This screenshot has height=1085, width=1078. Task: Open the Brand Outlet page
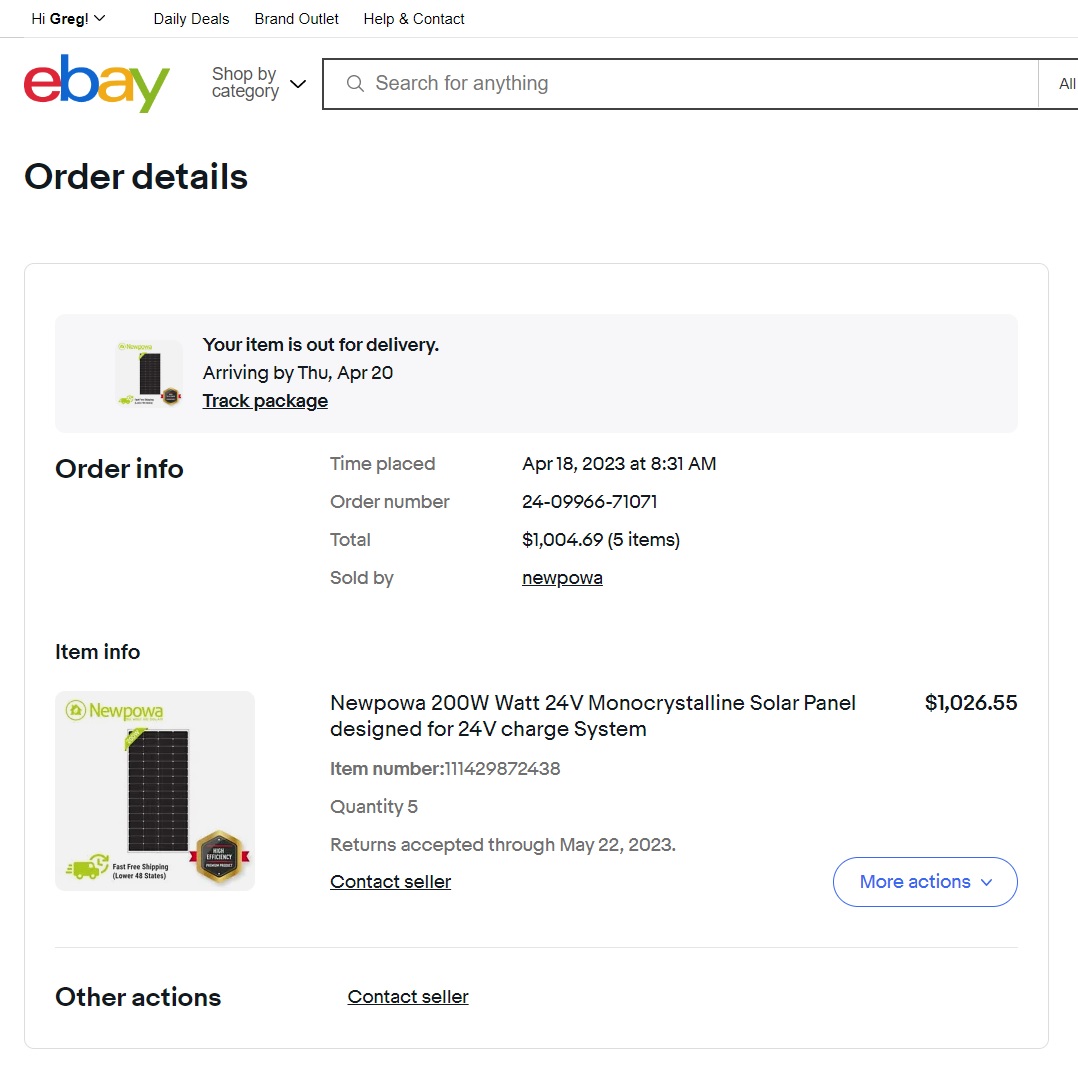click(296, 19)
